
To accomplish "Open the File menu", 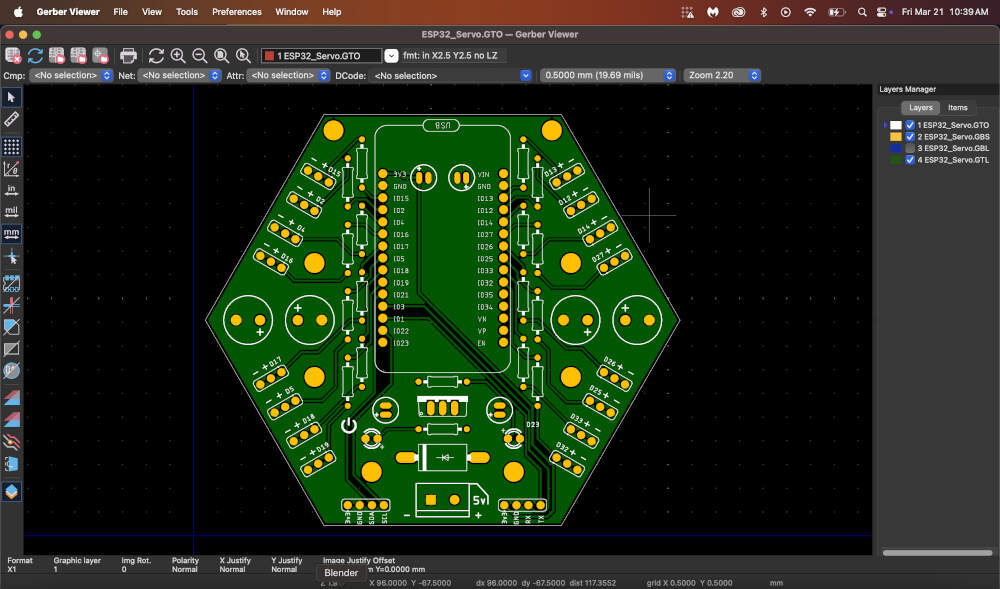I will pos(121,11).
